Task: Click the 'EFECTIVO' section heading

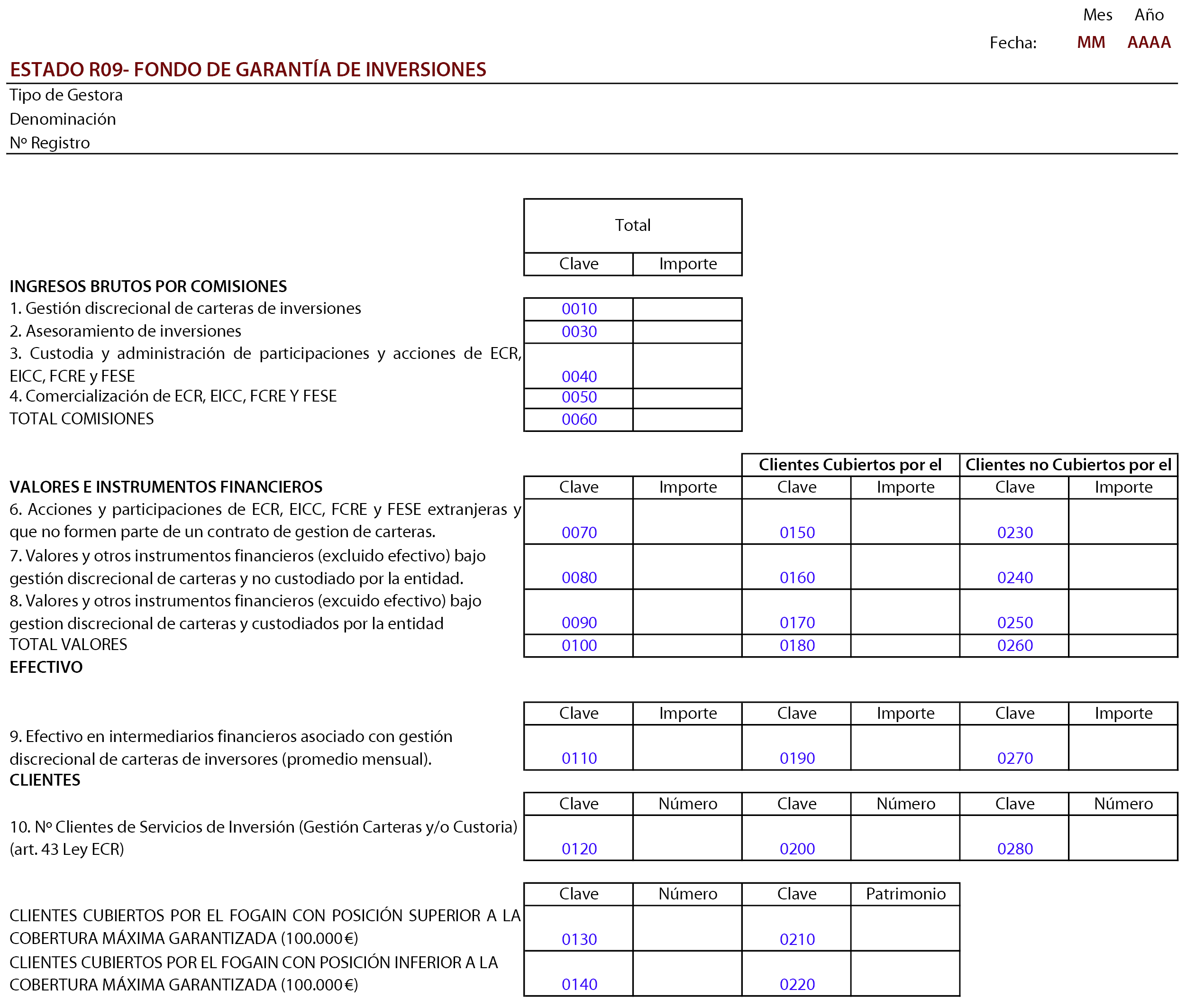Action: (x=46, y=668)
